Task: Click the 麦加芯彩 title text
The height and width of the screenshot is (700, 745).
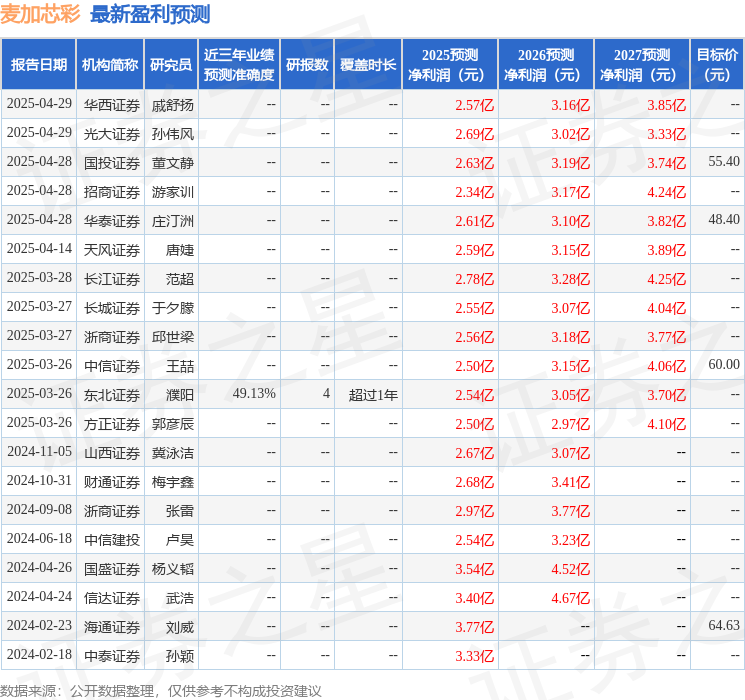Action: (x=40, y=14)
